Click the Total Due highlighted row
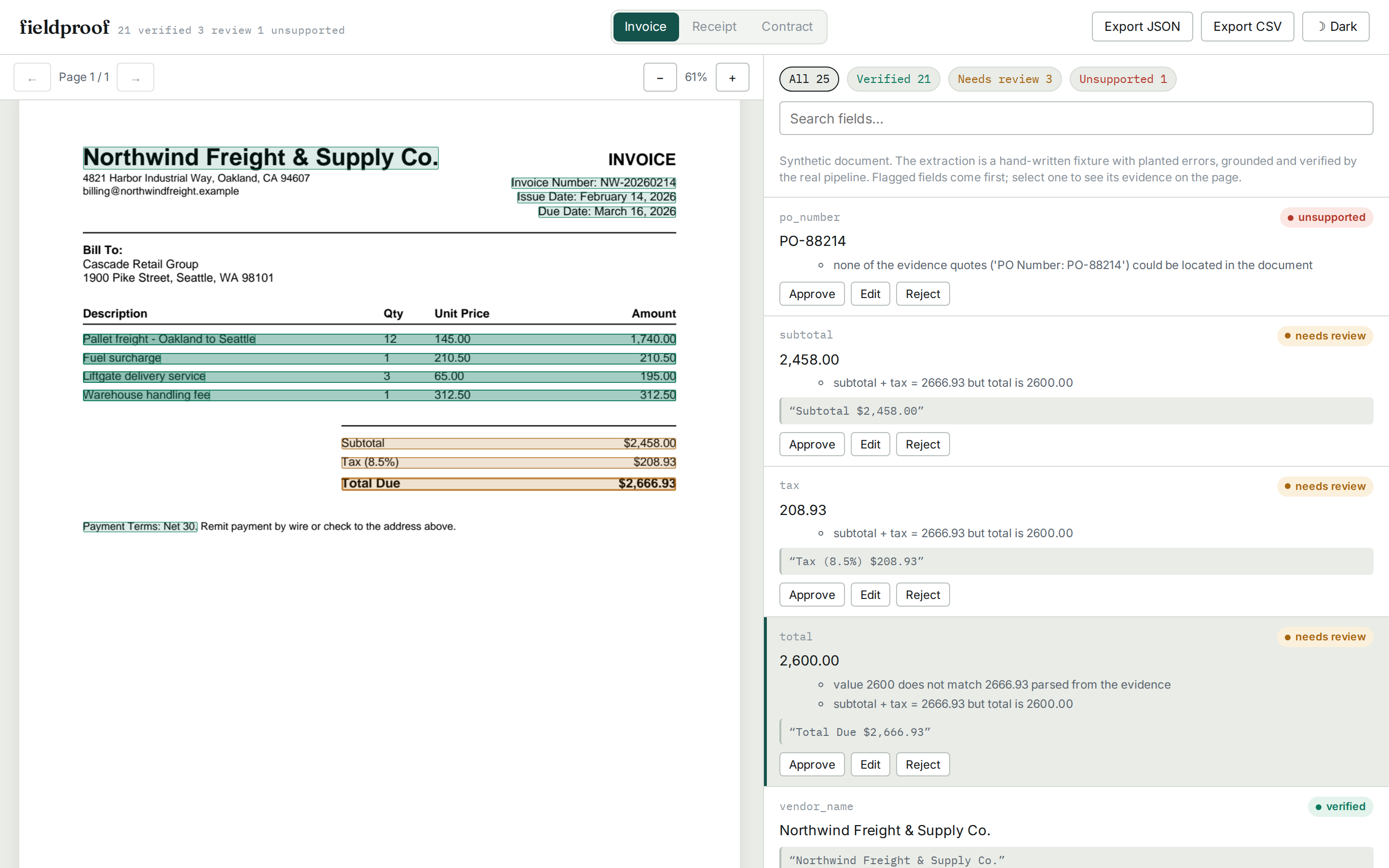Screen dimensions: 1389x868 pyautogui.click(x=508, y=484)
